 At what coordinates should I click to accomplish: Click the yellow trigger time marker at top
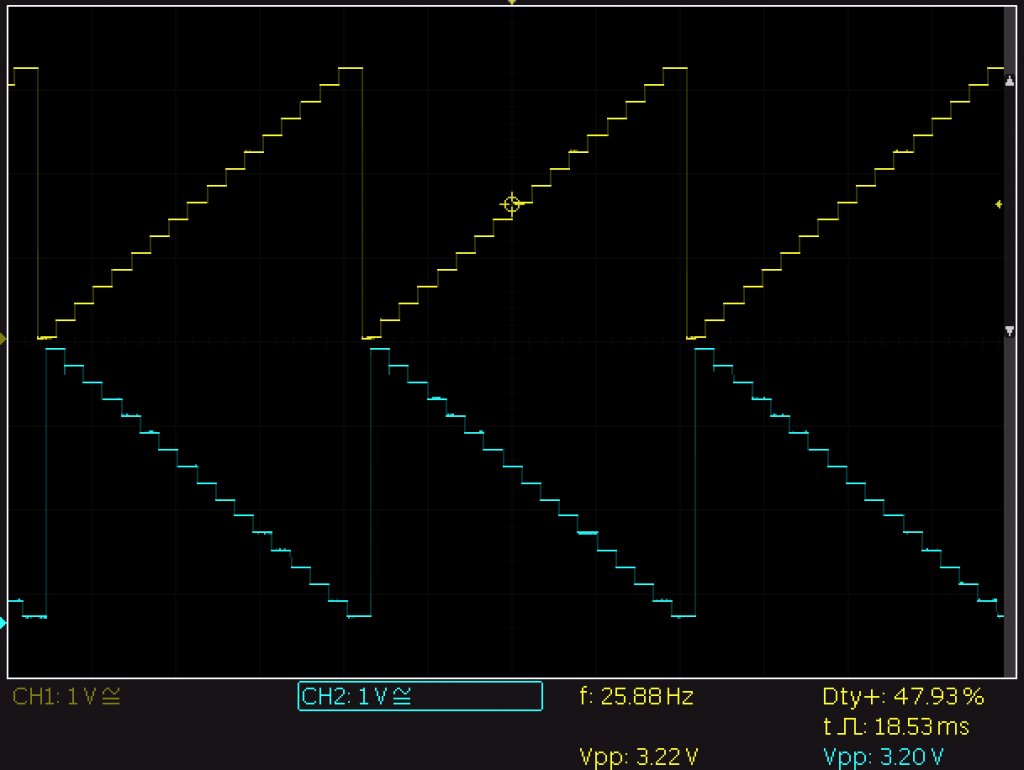(x=512, y=3)
